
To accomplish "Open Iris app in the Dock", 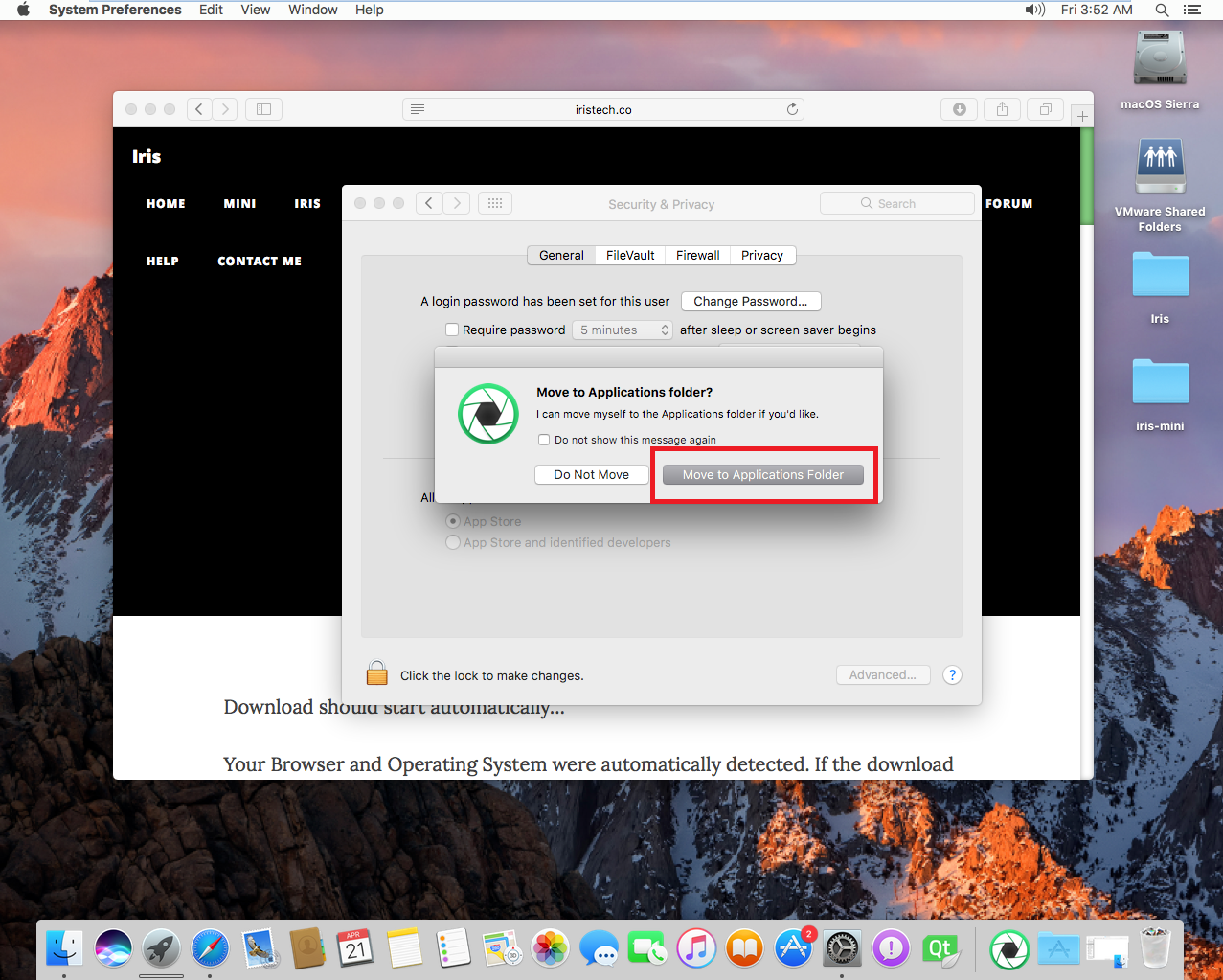I will (x=1008, y=949).
